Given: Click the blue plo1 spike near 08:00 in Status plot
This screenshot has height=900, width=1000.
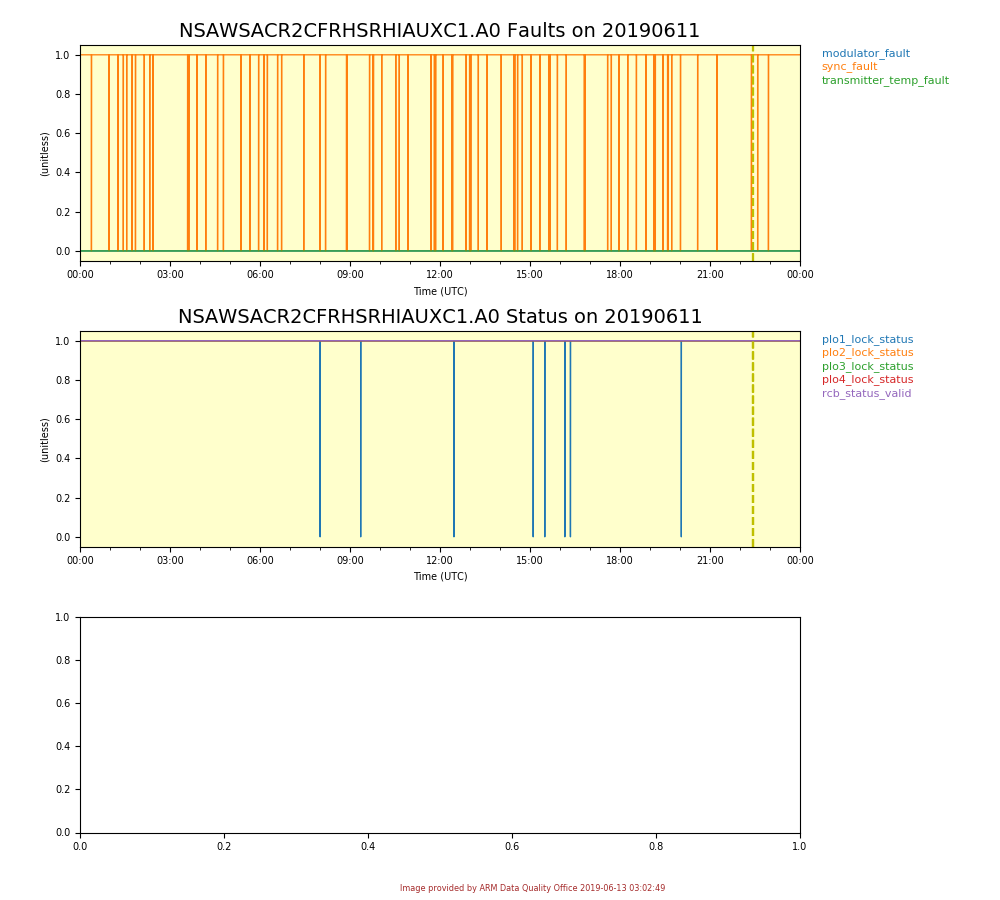Looking at the screenshot, I should [x=320, y=439].
